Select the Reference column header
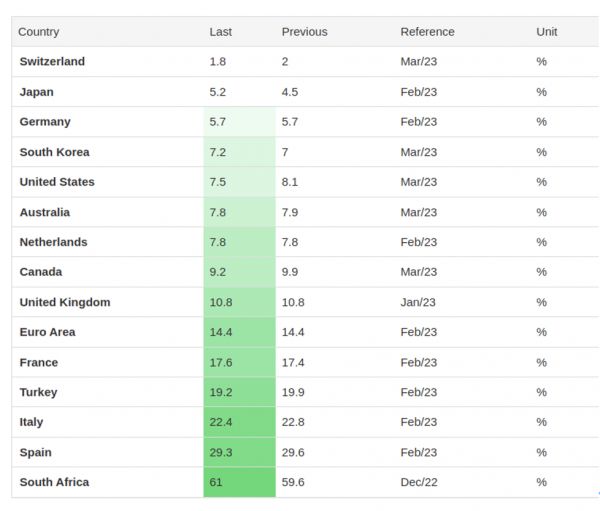 coord(427,32)
